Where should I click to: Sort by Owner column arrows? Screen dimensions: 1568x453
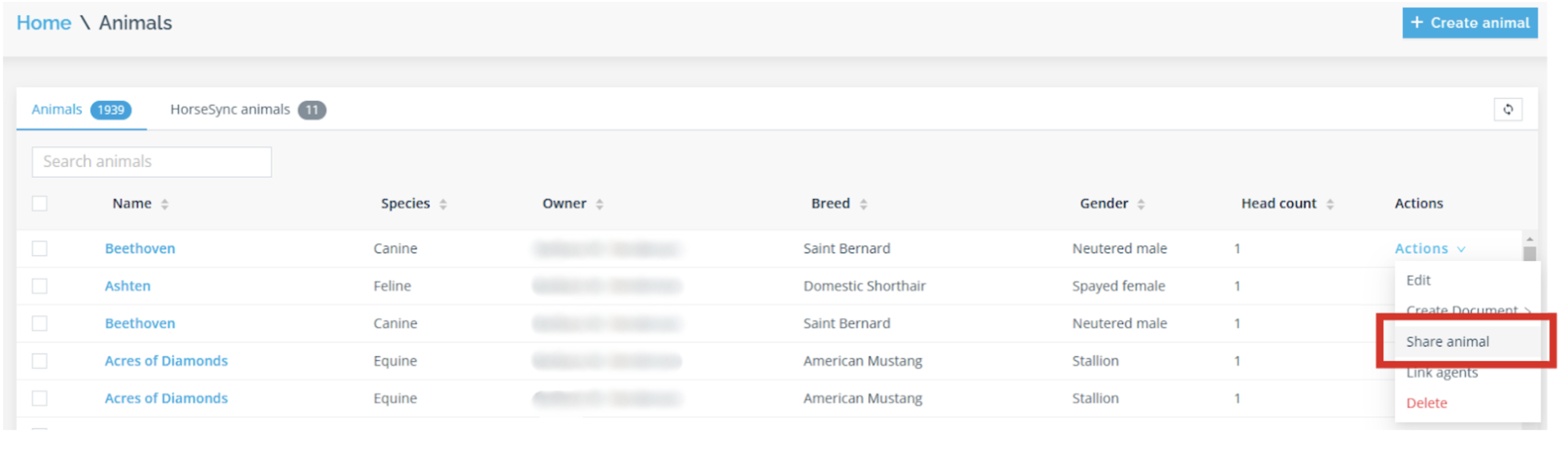coord(599,204)
